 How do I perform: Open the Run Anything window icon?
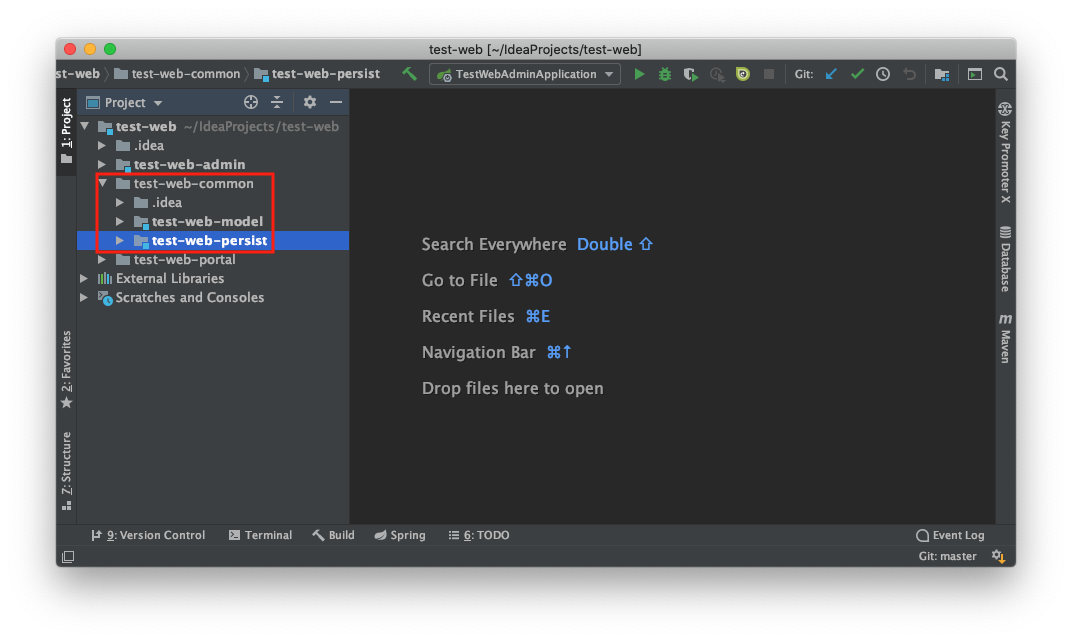[975, 74]
